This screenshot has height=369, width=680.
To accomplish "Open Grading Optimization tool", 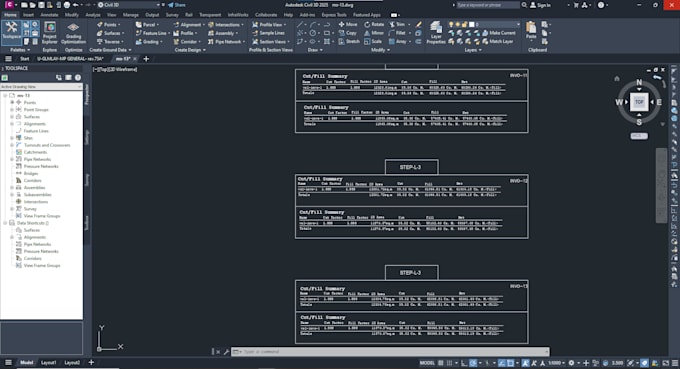I will [73, 33].
